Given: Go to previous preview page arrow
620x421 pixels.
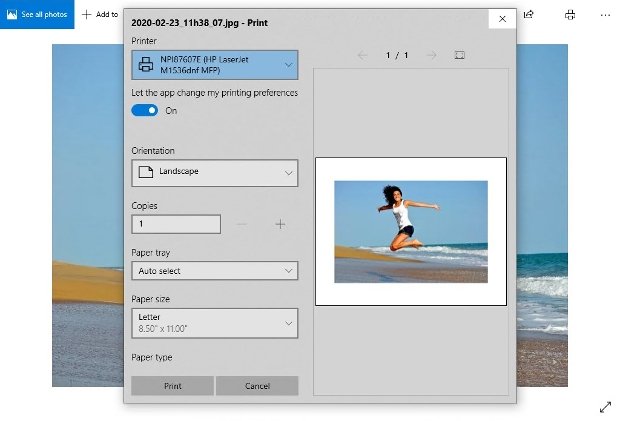Looking at the screenshot, I should pos(362,55).
